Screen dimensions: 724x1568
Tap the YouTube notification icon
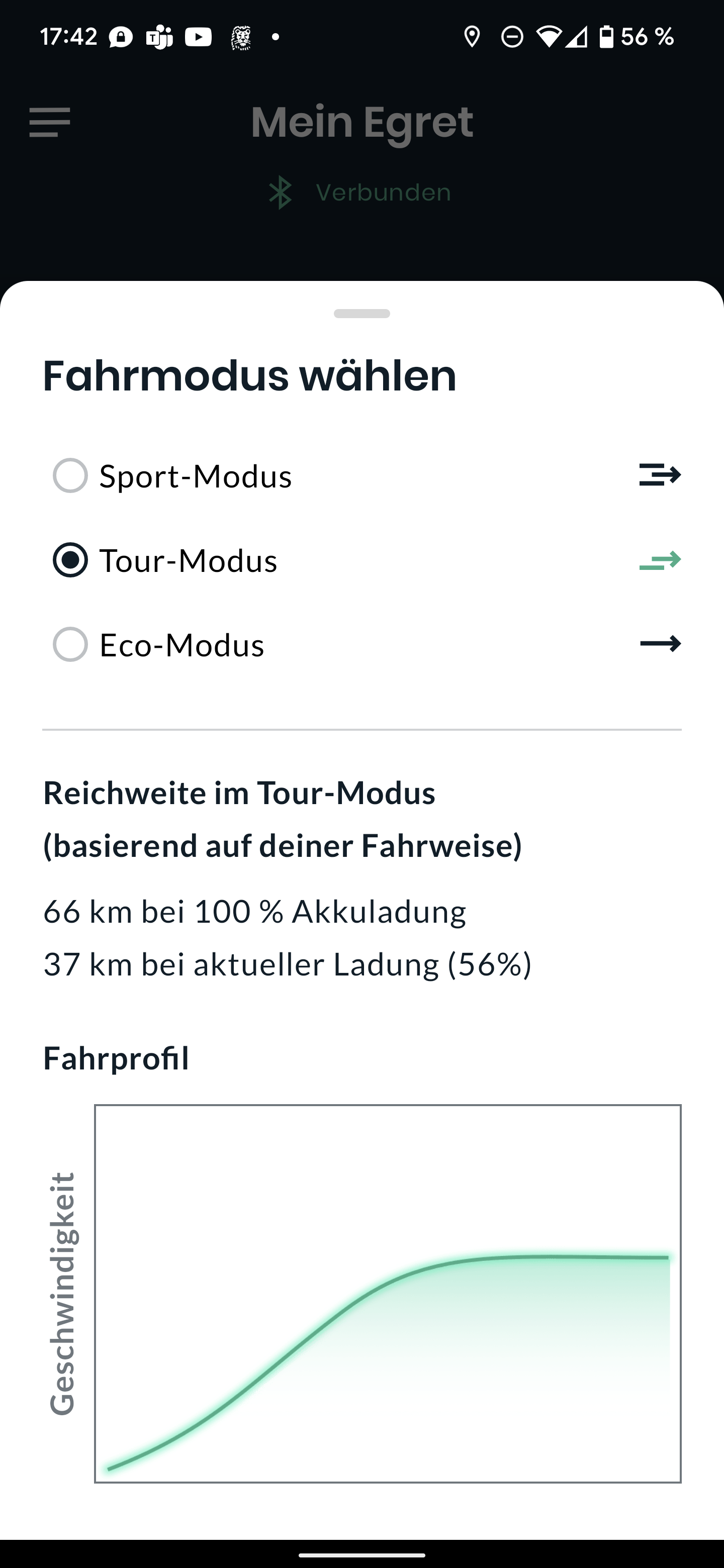tap(199, 37)
